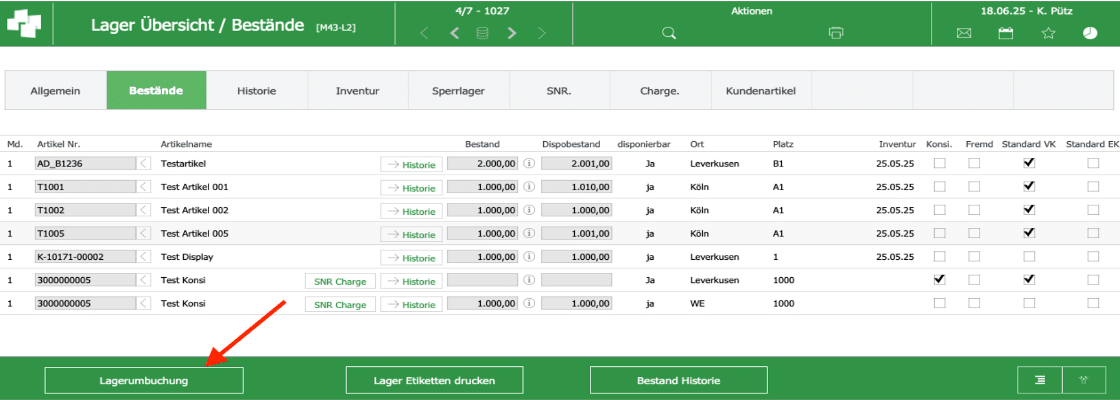This screenshot has width=1120, height=400.
Task: Toggle Konsi. checkbox for first Test Konsi row
Action: [x=939, y=280]
